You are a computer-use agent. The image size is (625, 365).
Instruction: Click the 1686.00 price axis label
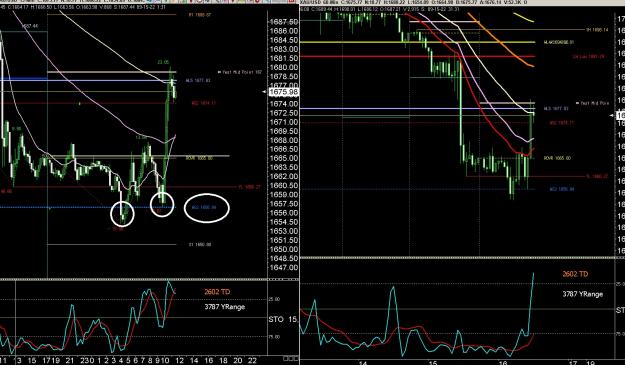(284, 31)
